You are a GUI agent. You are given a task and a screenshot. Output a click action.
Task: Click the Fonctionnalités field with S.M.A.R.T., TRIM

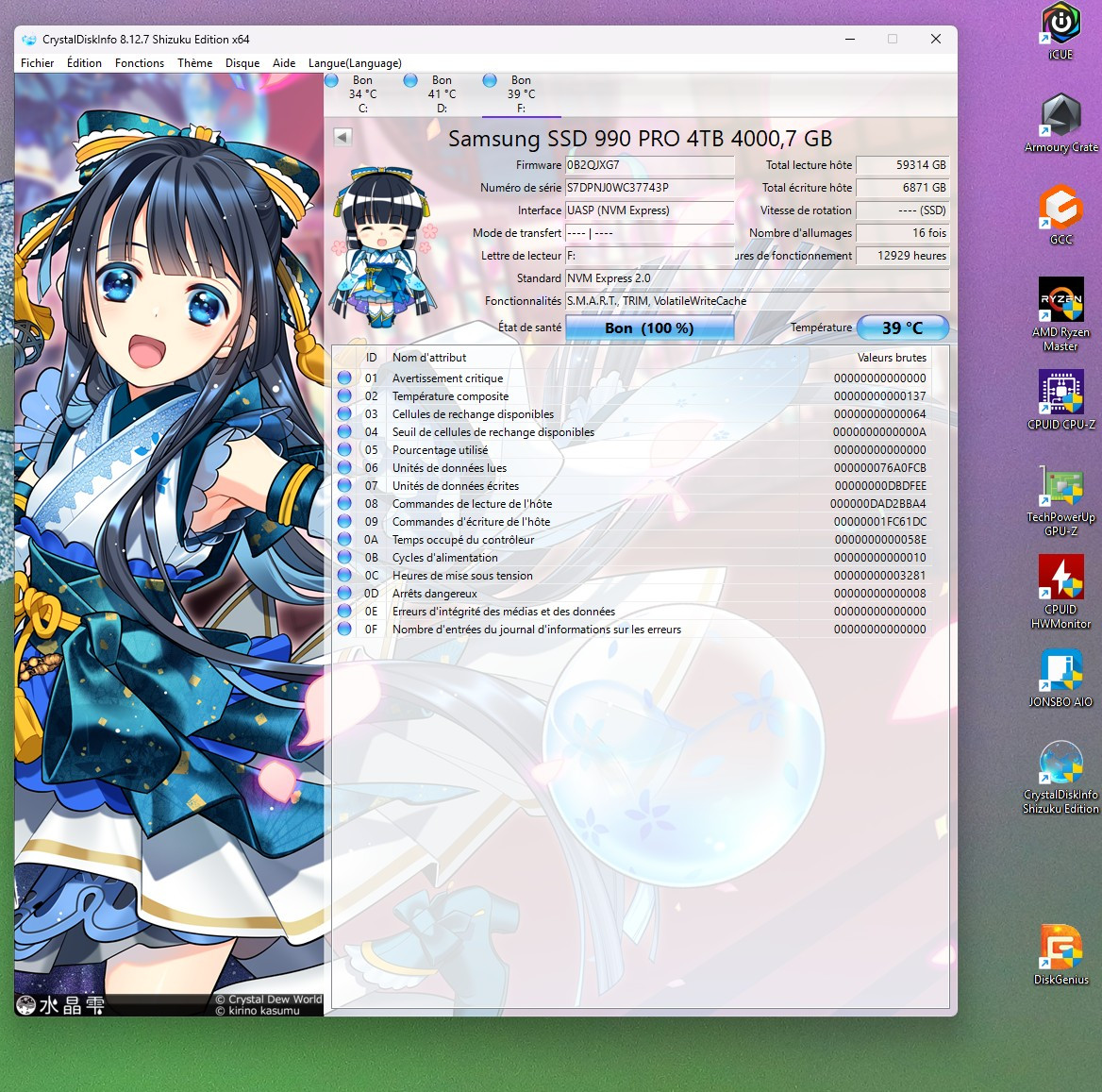[757, 301]
